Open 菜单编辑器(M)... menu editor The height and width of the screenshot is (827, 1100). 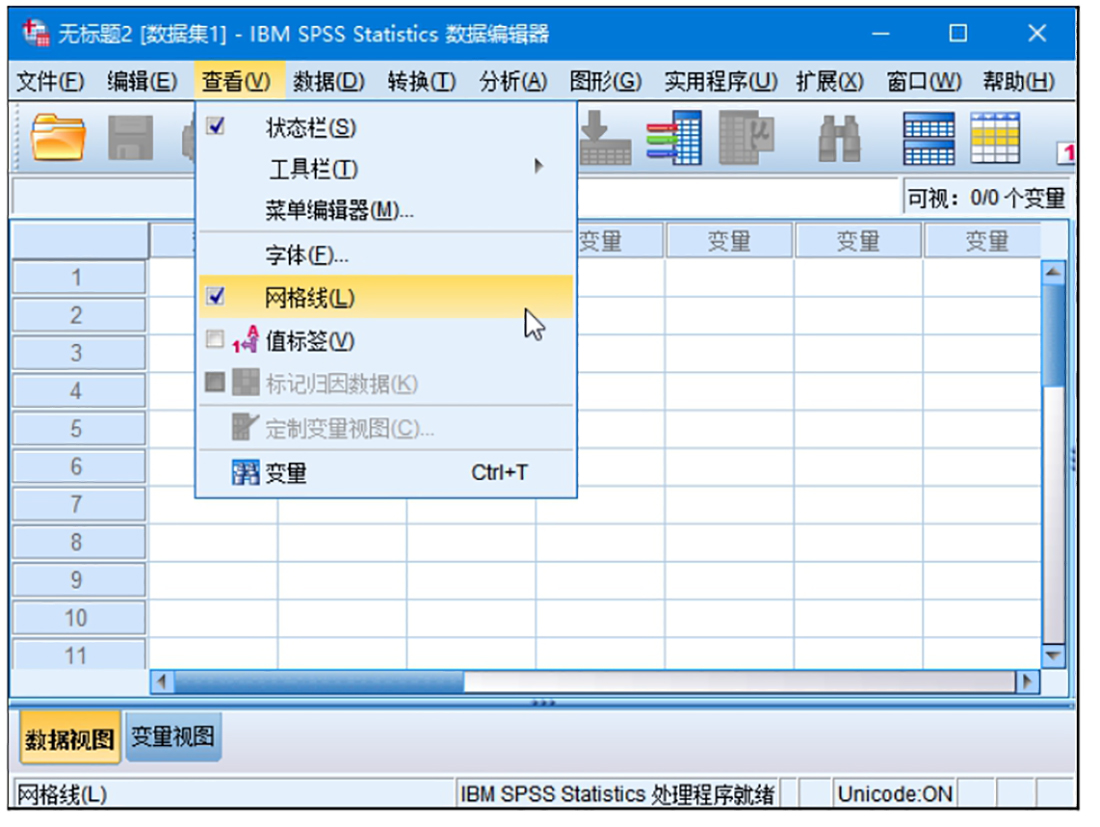386,210
